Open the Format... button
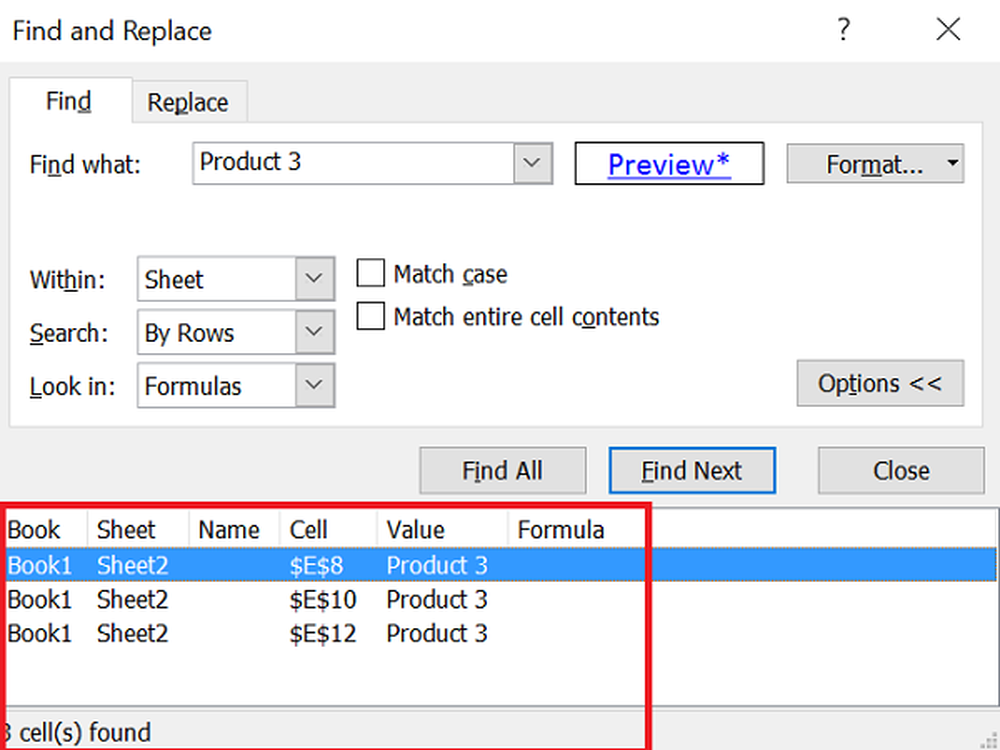The width and height of the screenshot is (1000, 750). (x=864, y=164)
